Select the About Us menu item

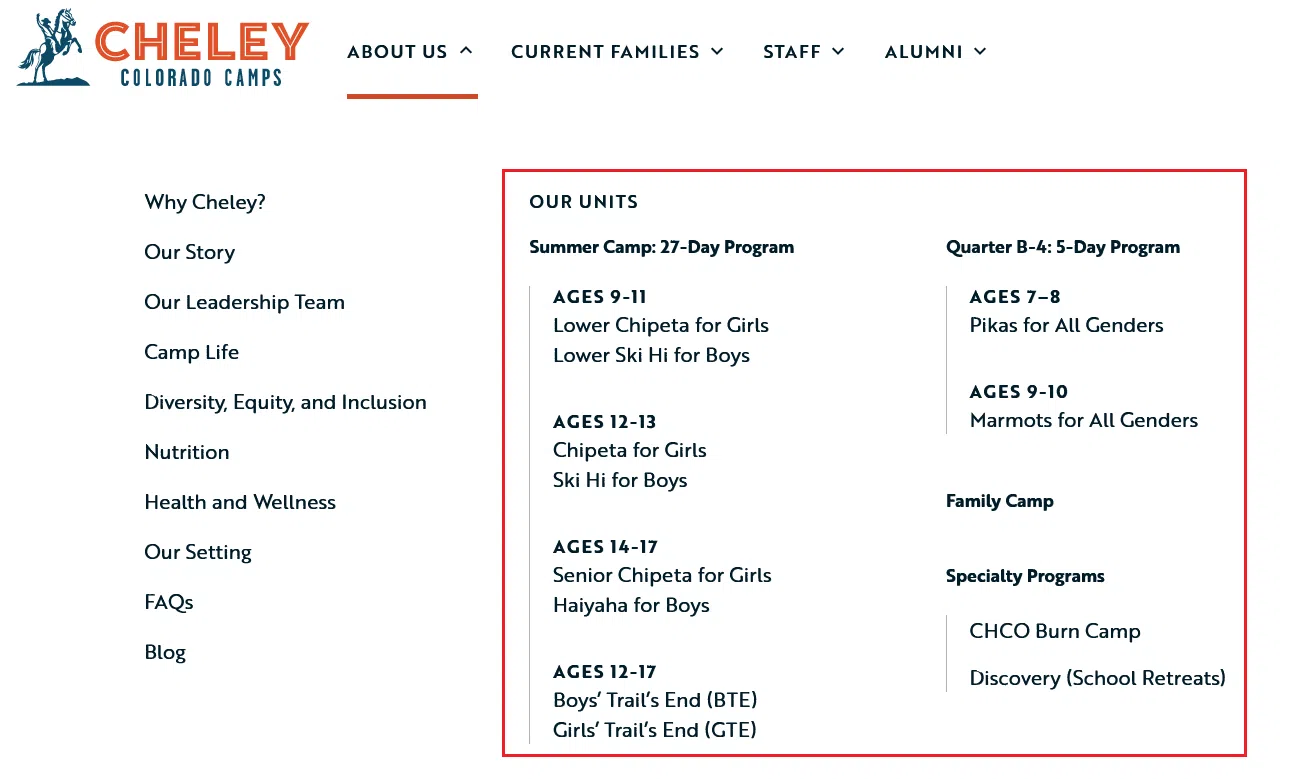[x=397, y=51]
